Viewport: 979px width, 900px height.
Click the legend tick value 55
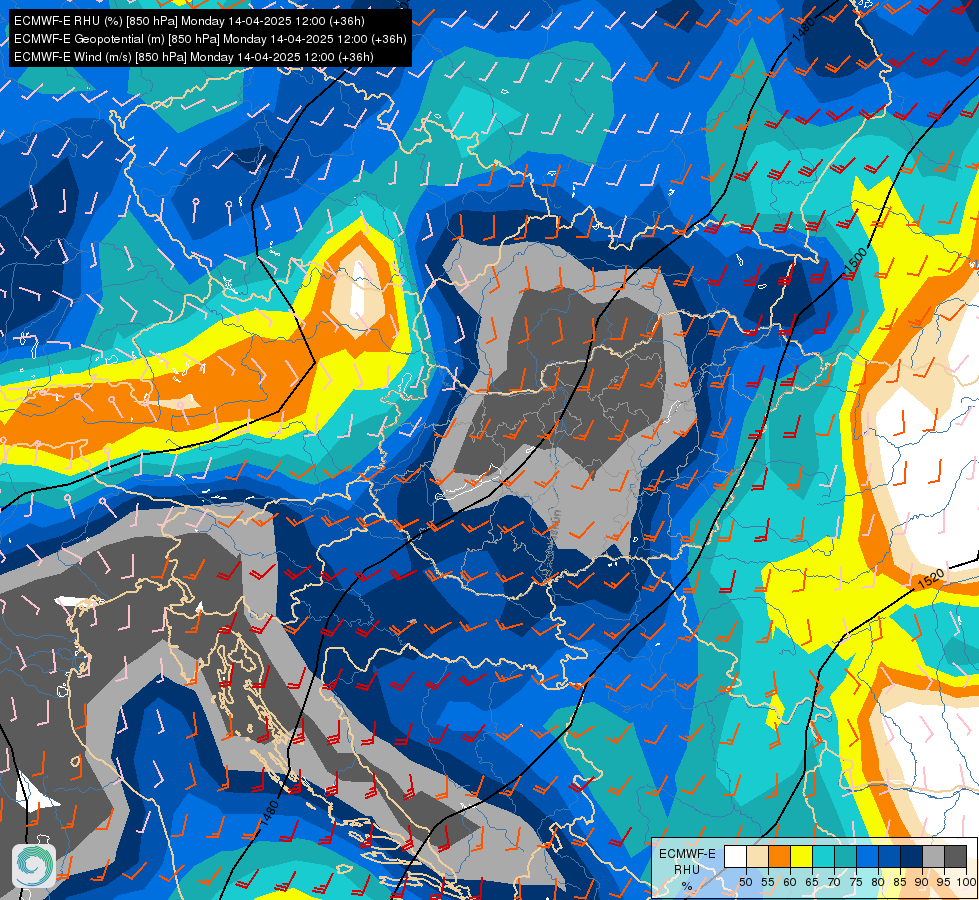click(768, 882)
